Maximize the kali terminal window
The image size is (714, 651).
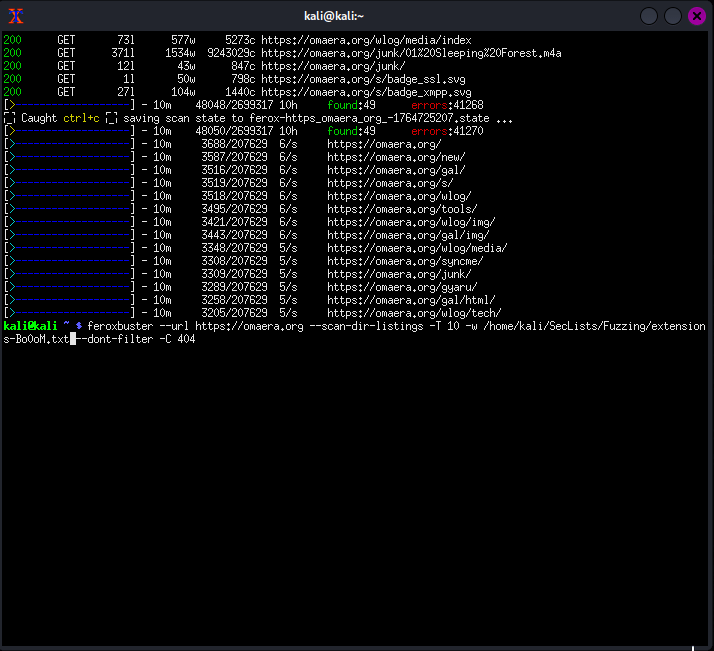point(673,15)
